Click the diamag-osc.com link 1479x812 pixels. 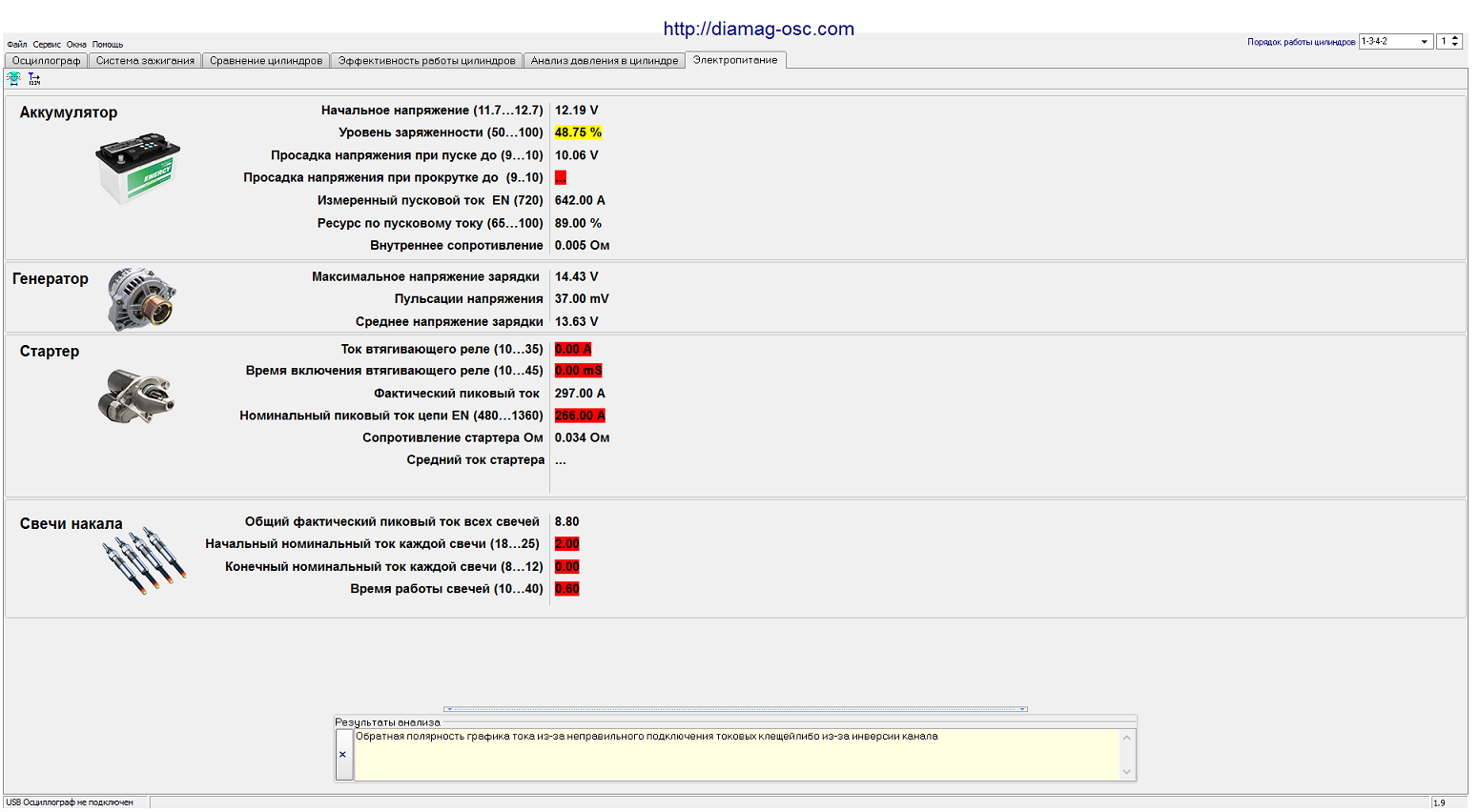[759, 29]
